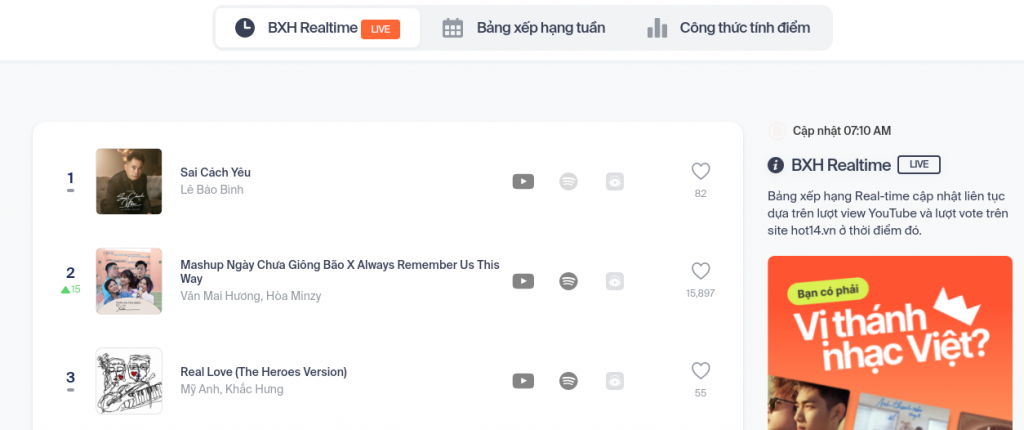Open the BXH Realtime tab

click(317, 28)
